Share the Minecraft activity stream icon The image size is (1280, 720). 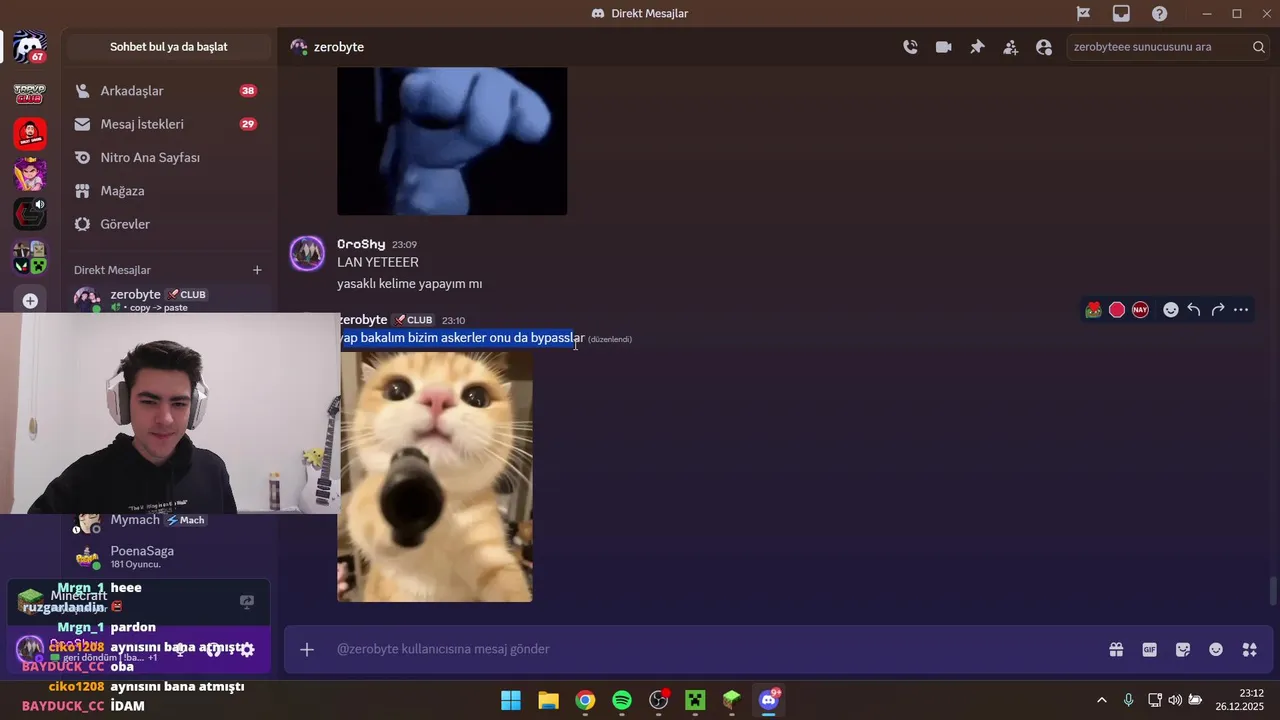click(247, 601)
